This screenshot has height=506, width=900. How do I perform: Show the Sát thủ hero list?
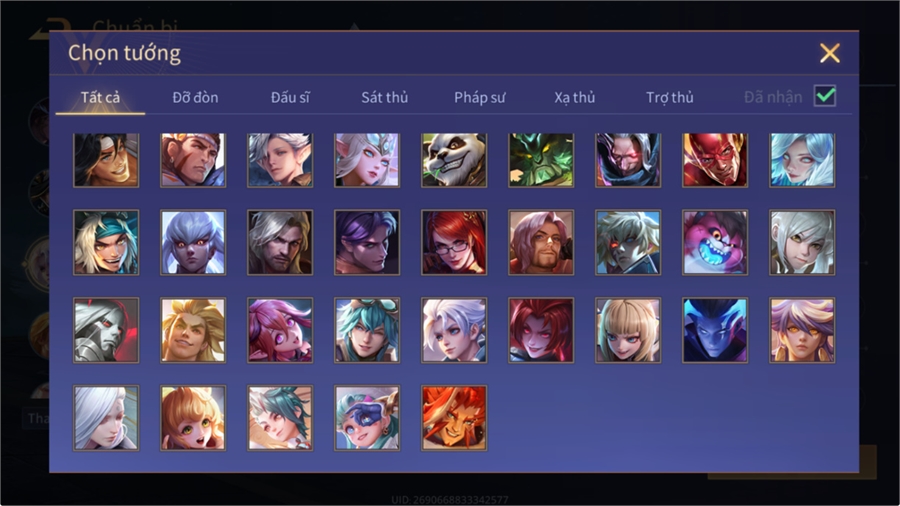coord(385,98)
